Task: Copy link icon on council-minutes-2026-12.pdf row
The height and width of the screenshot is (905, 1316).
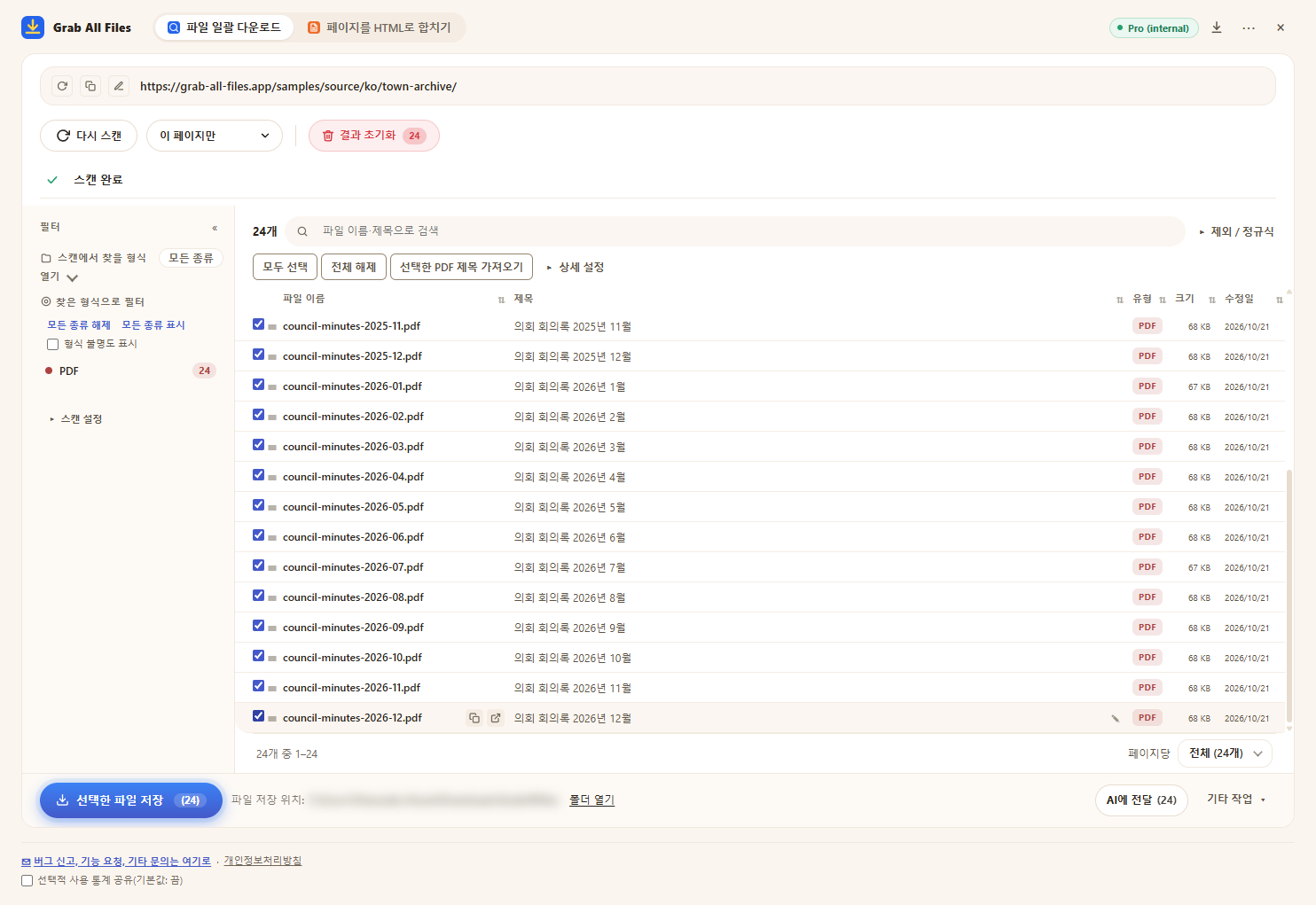Action: 474,718
